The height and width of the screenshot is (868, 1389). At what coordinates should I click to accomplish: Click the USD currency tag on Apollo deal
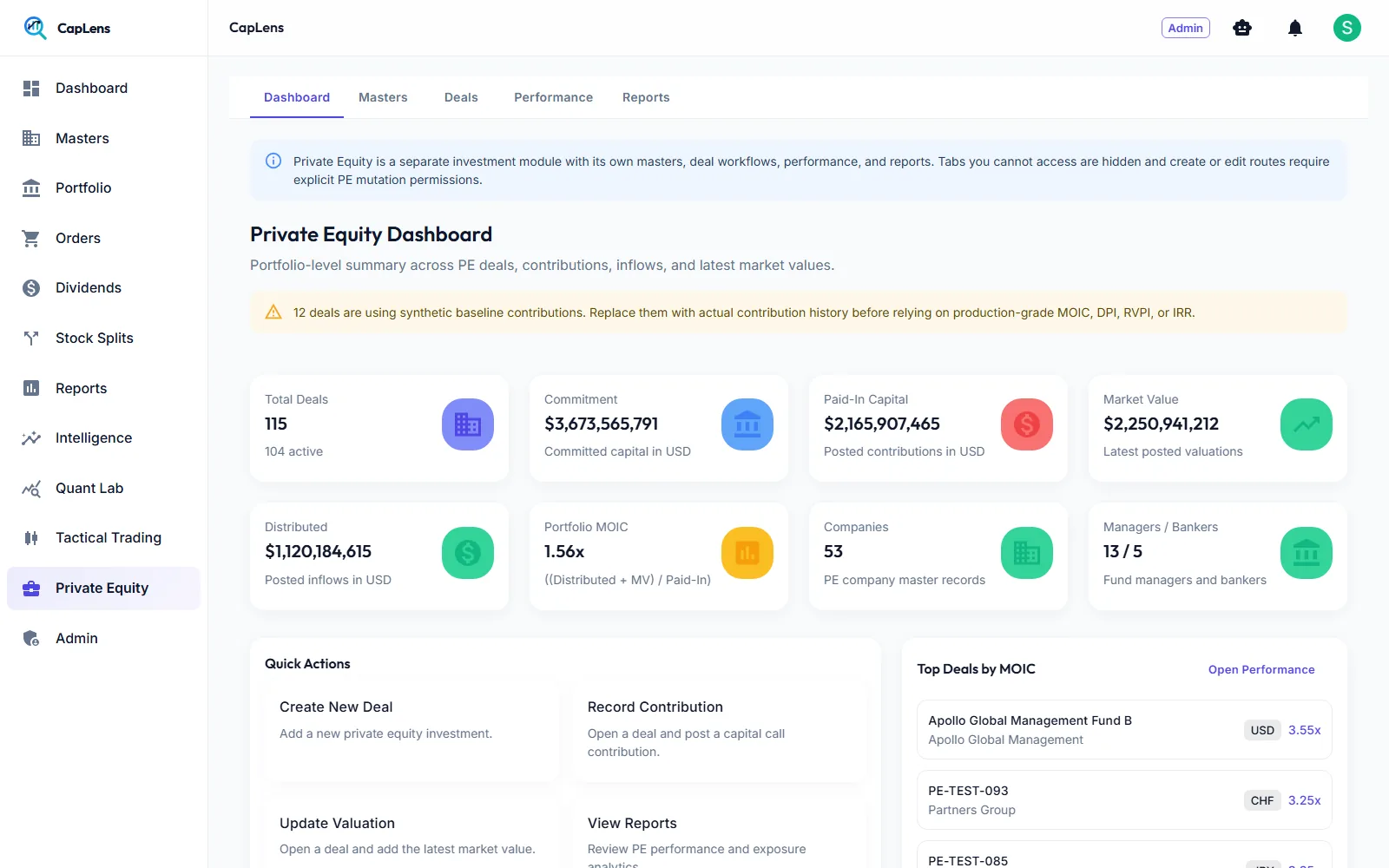pyautogui.click(x=1262, y=730)
